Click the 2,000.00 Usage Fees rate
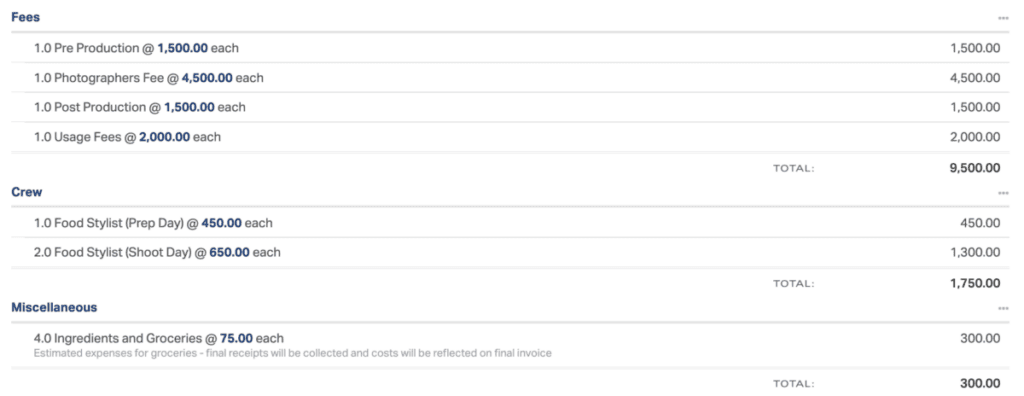This screenshot has height=396, width=1024. (x=165, y=137)
